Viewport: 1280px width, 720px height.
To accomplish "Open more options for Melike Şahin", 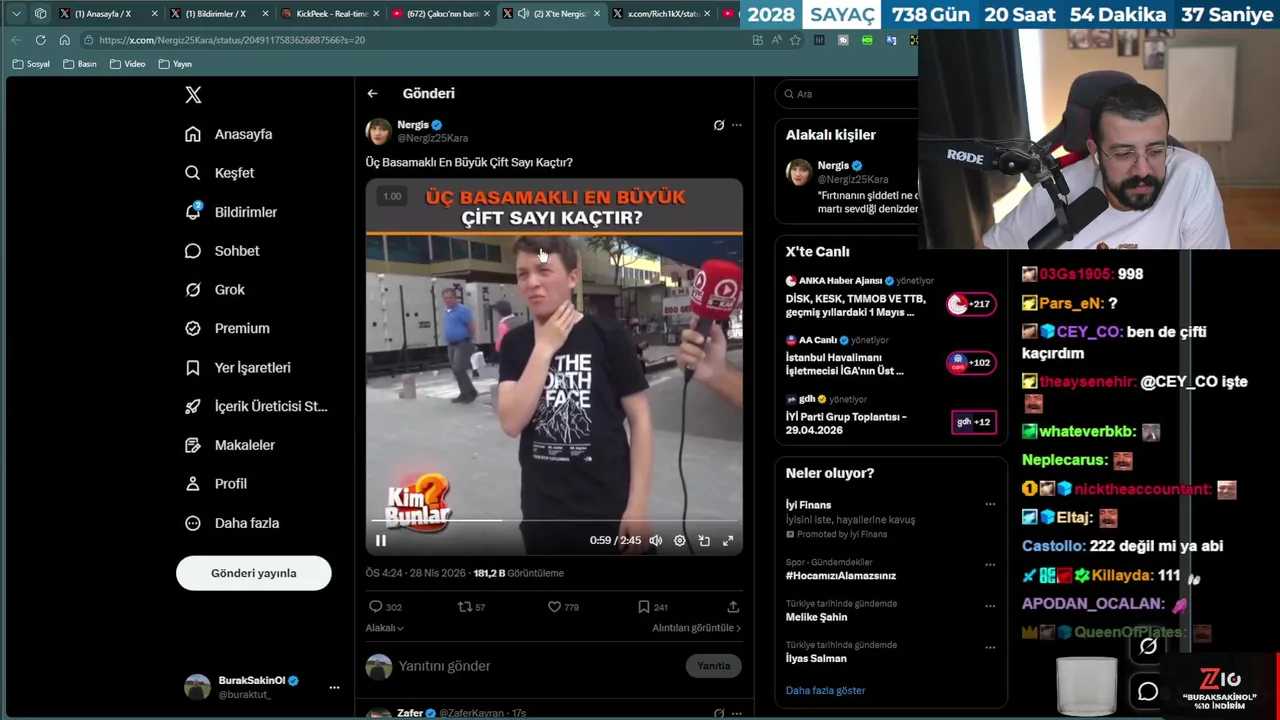I will [990, 606].
